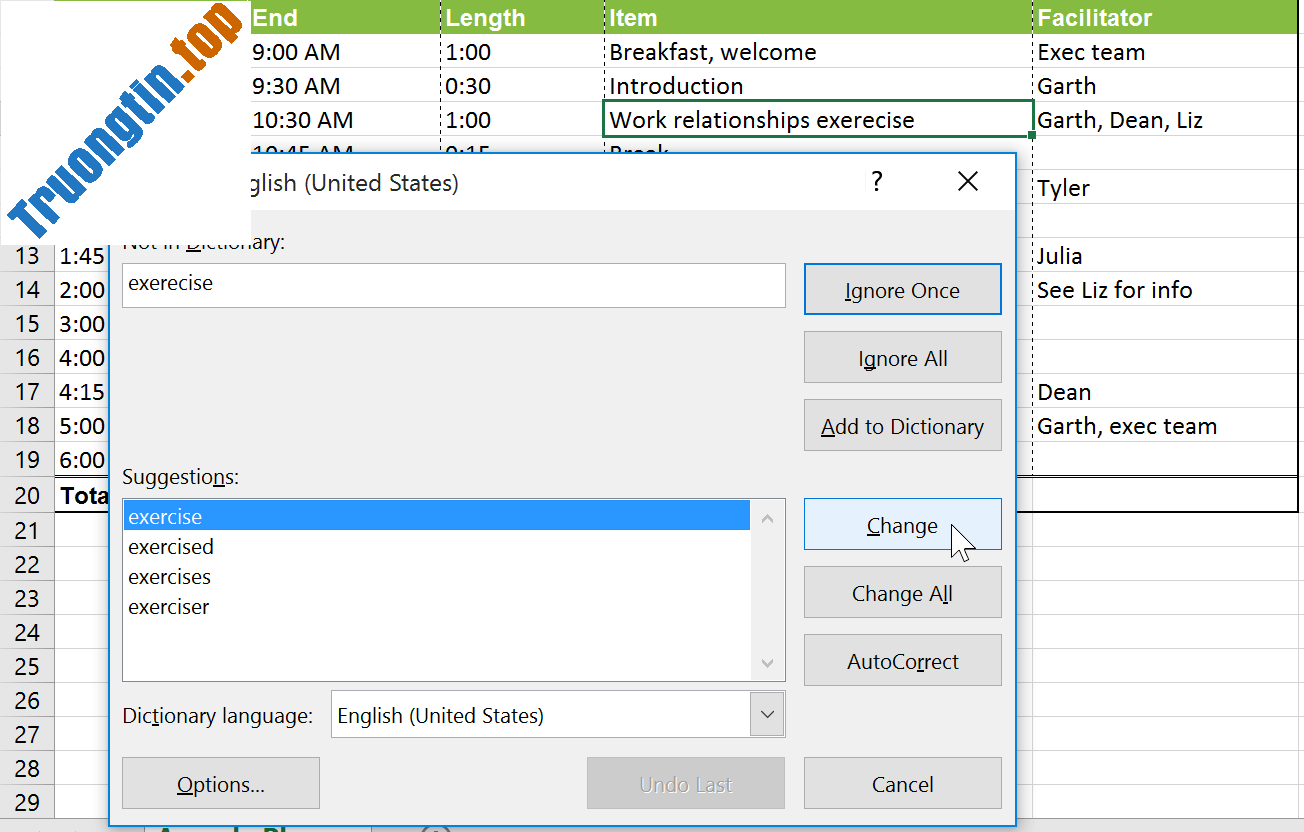The width and height of the screenshot is (1304, 832).
Task: Open spelling Options dialog
Action: [x=221, y=784]
